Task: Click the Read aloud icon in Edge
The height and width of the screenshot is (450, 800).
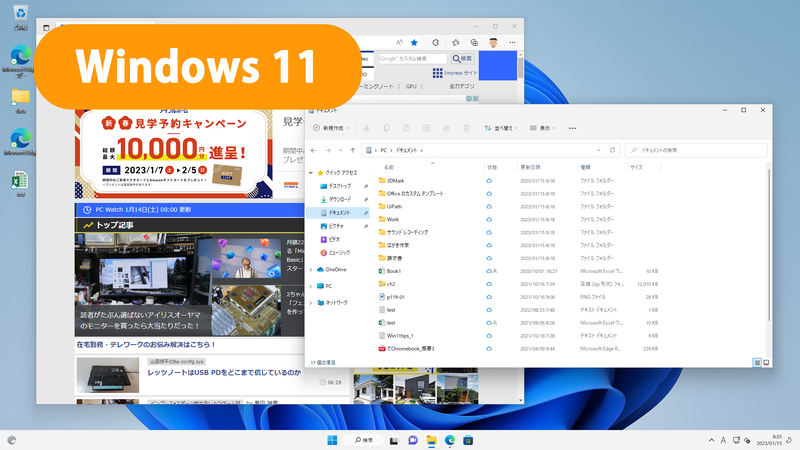Action: pyautogui.click(x=399, y=42)
